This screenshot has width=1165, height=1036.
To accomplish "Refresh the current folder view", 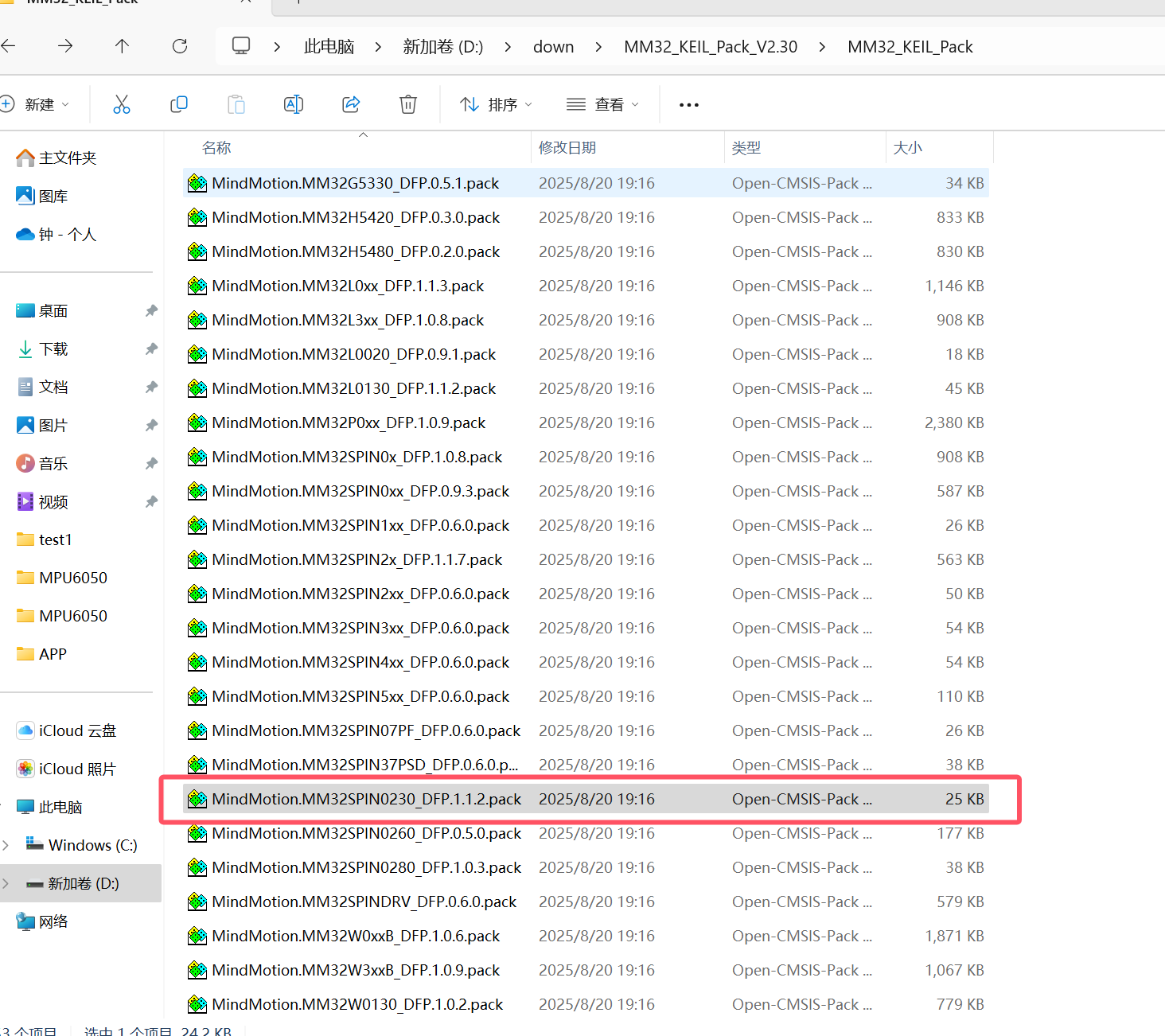I will coord(180,46).
